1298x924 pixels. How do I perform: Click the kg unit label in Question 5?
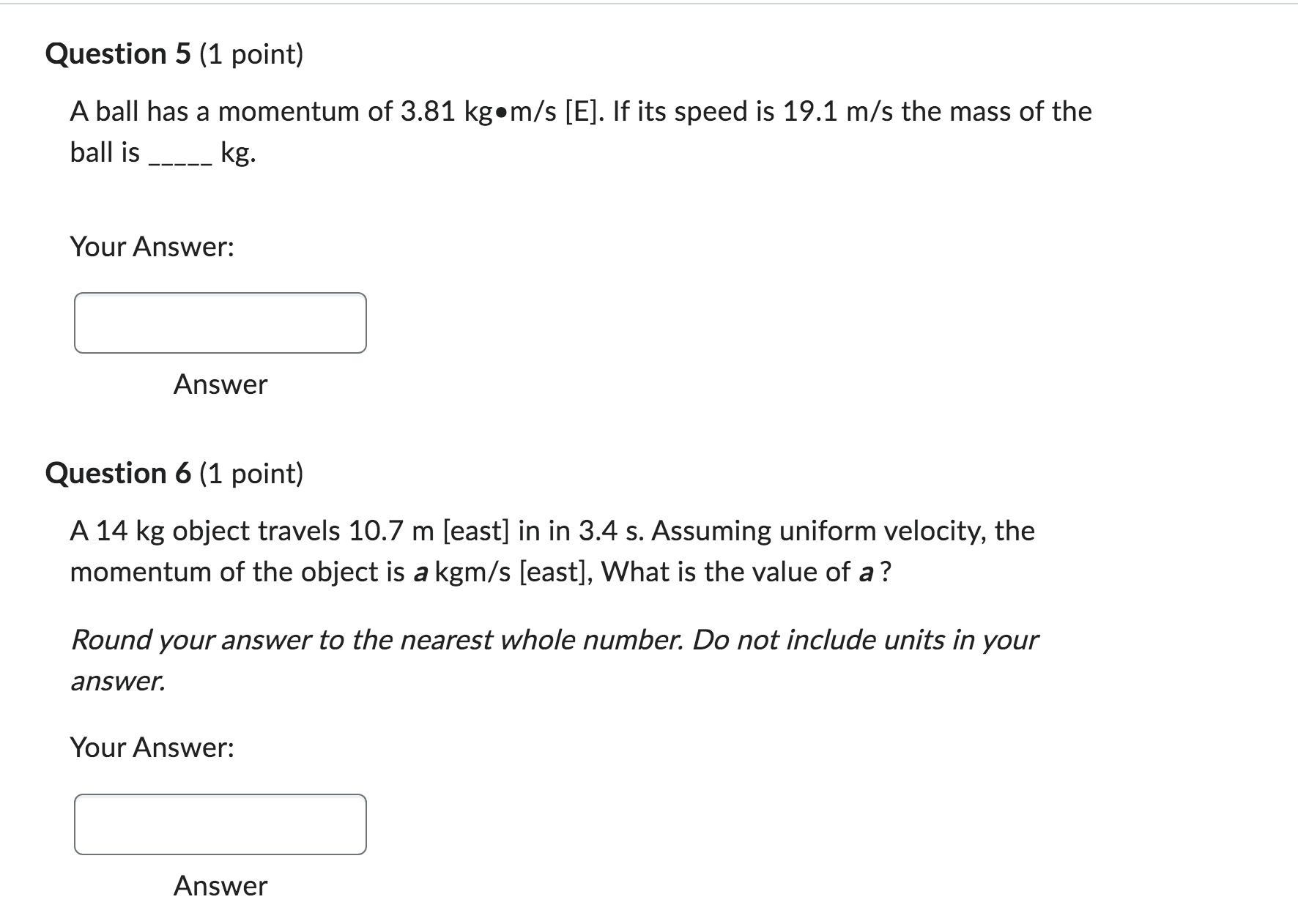[x=236, y=153]
